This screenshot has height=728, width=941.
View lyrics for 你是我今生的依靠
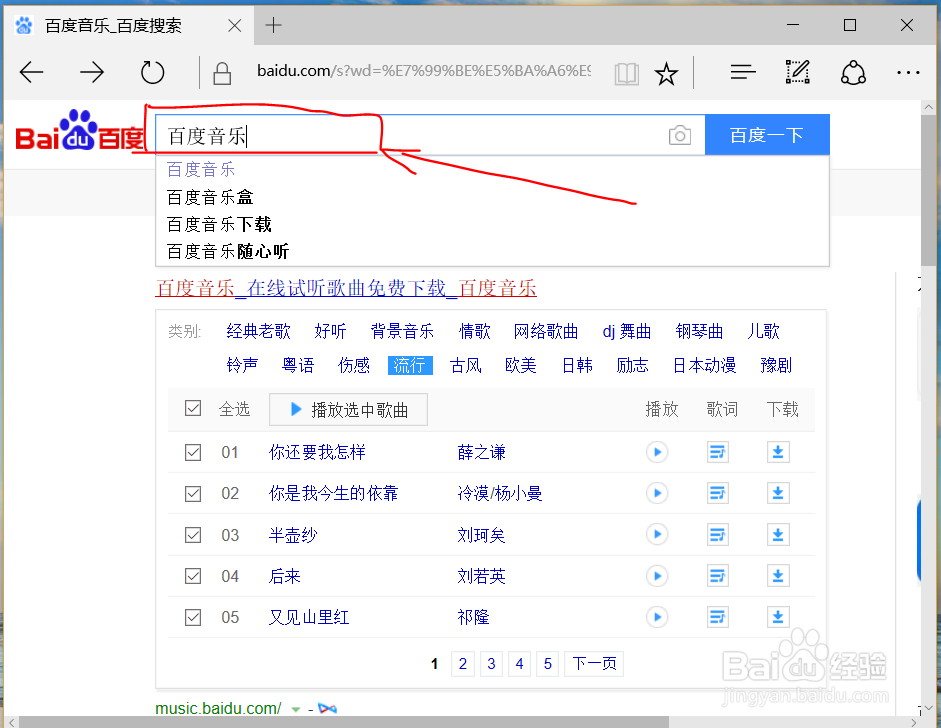[718, 493]
